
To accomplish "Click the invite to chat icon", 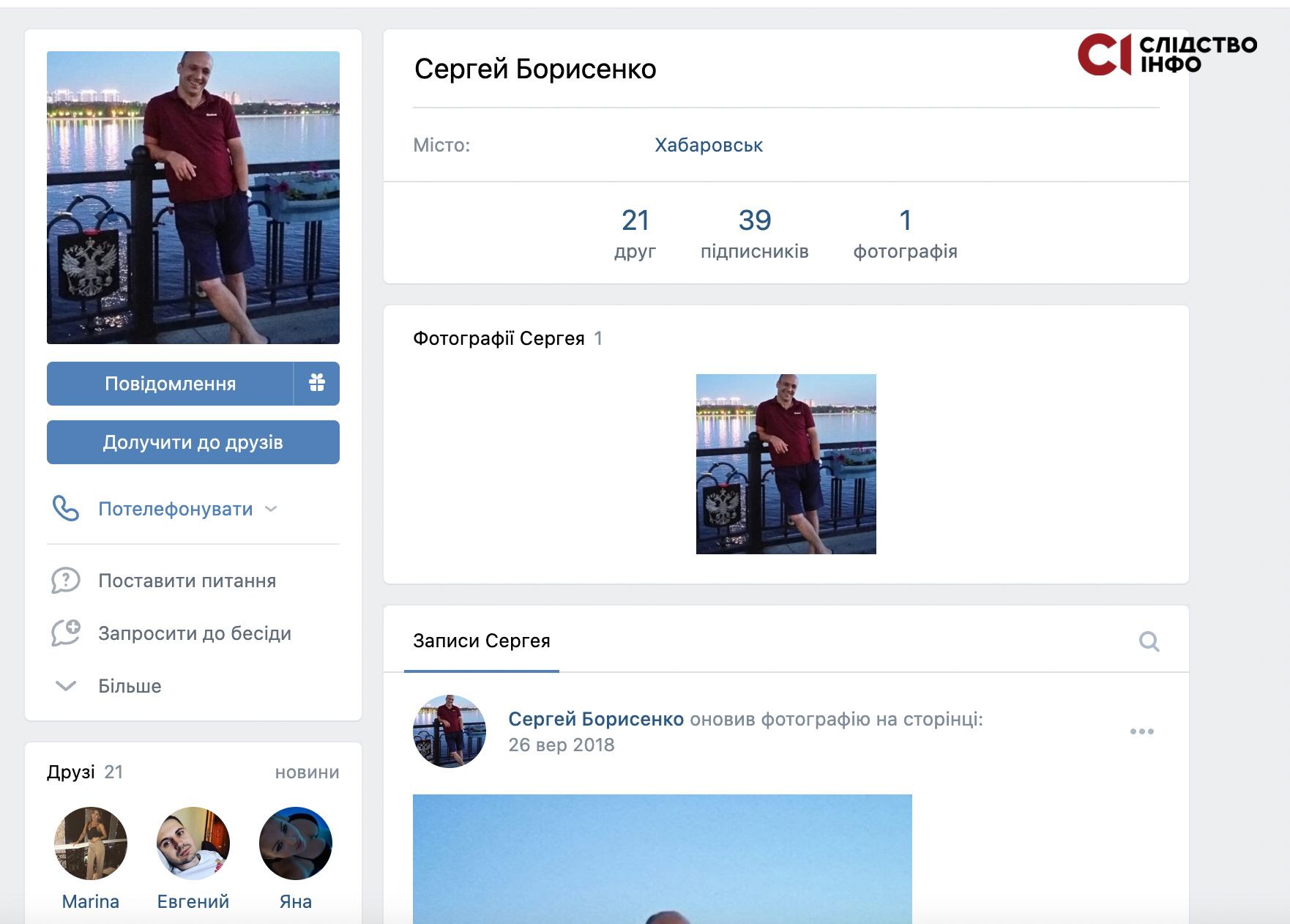I will click(x=65, y=633).
